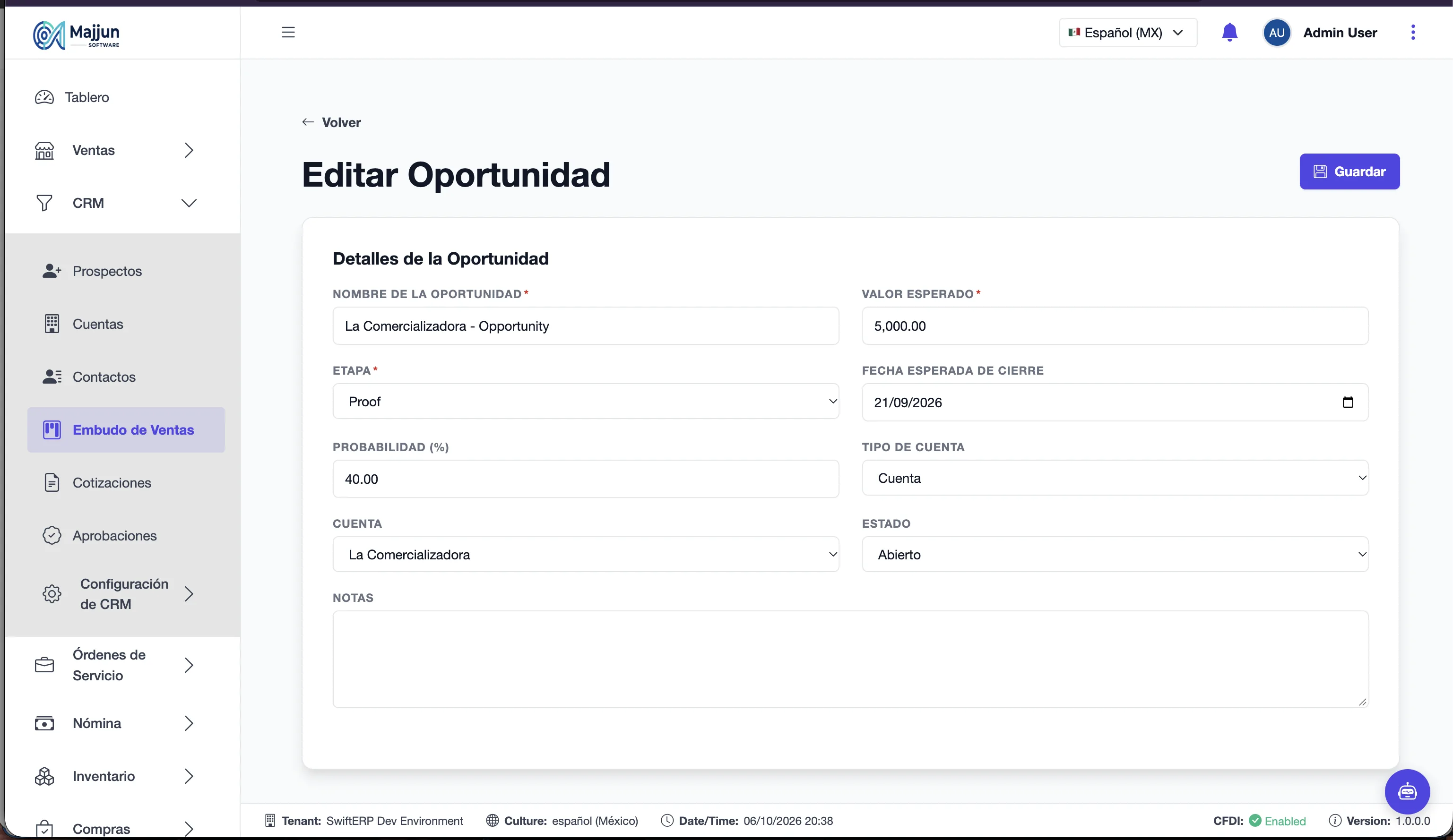Click the Inventario boxes icon
The image size is (1453, 840).
44,777
